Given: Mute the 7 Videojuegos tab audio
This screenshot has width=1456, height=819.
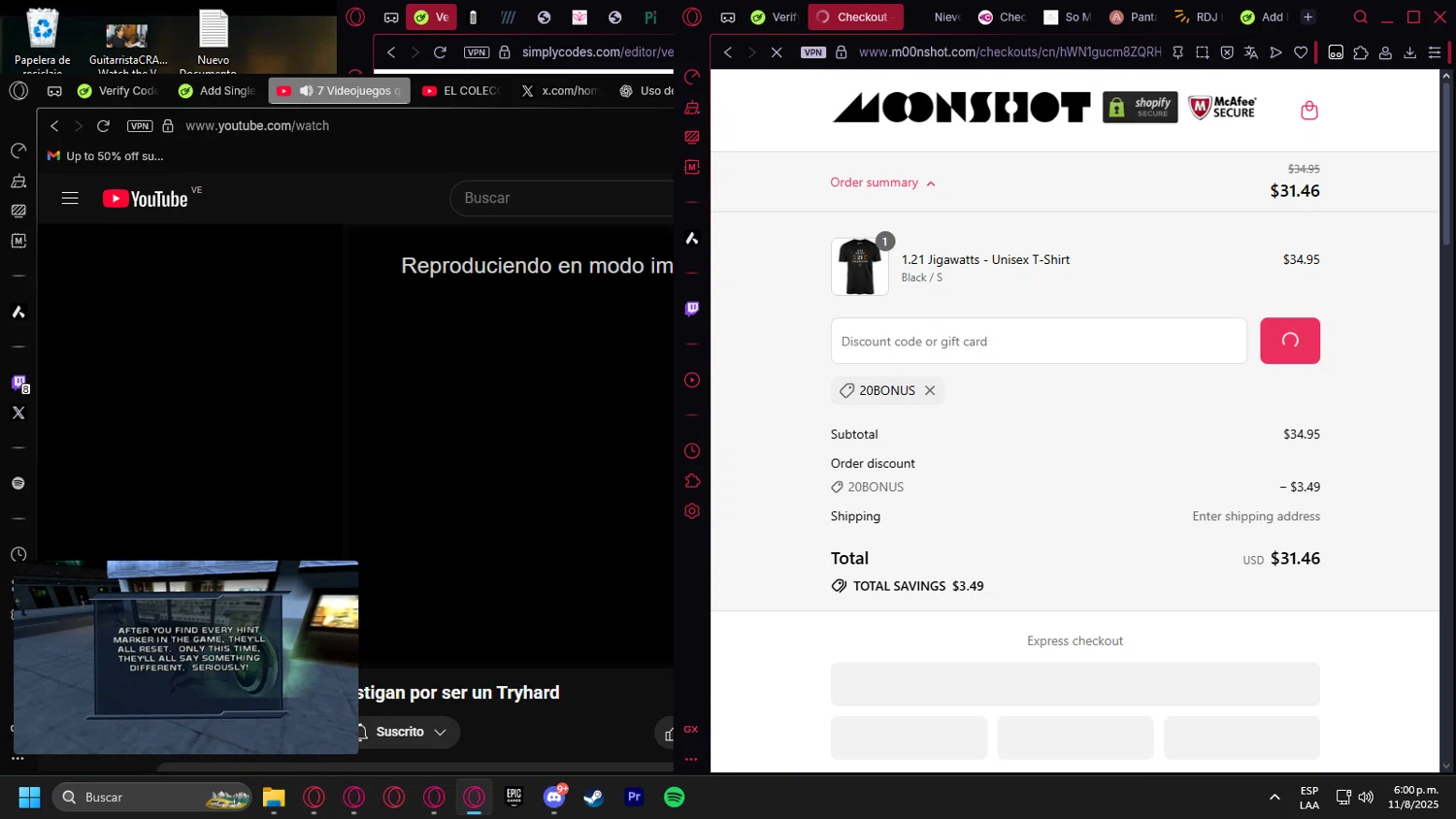Looking at the screenshot, I should (x=306, y=90).
